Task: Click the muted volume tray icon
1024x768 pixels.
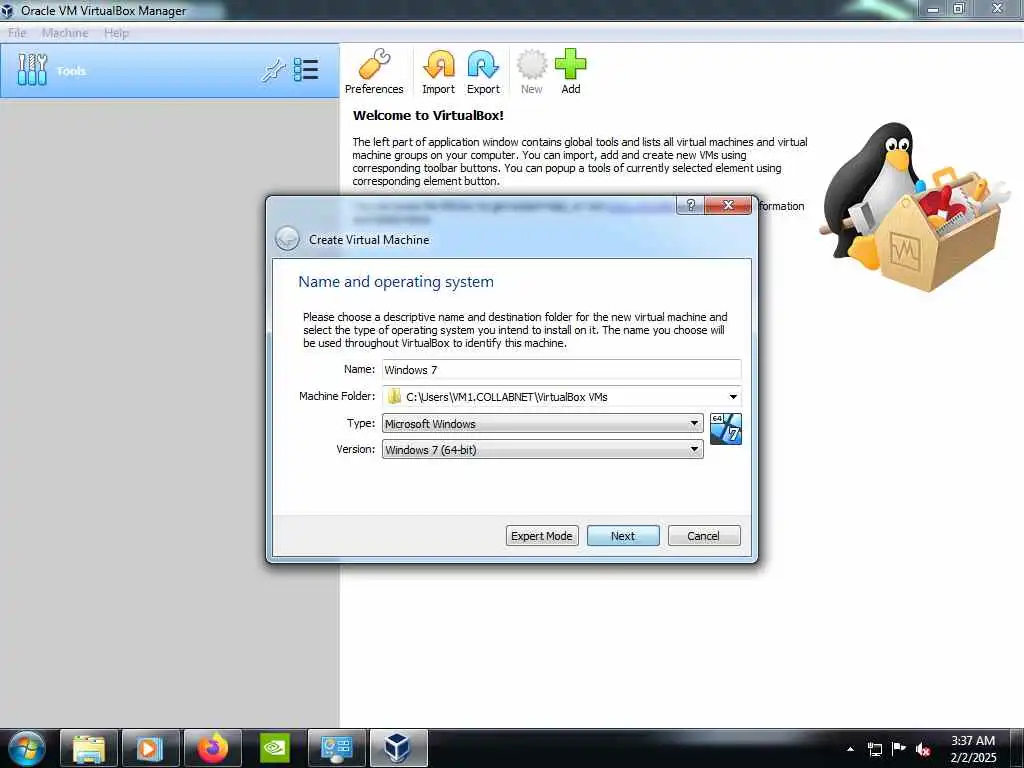Action: pos(923,749)
